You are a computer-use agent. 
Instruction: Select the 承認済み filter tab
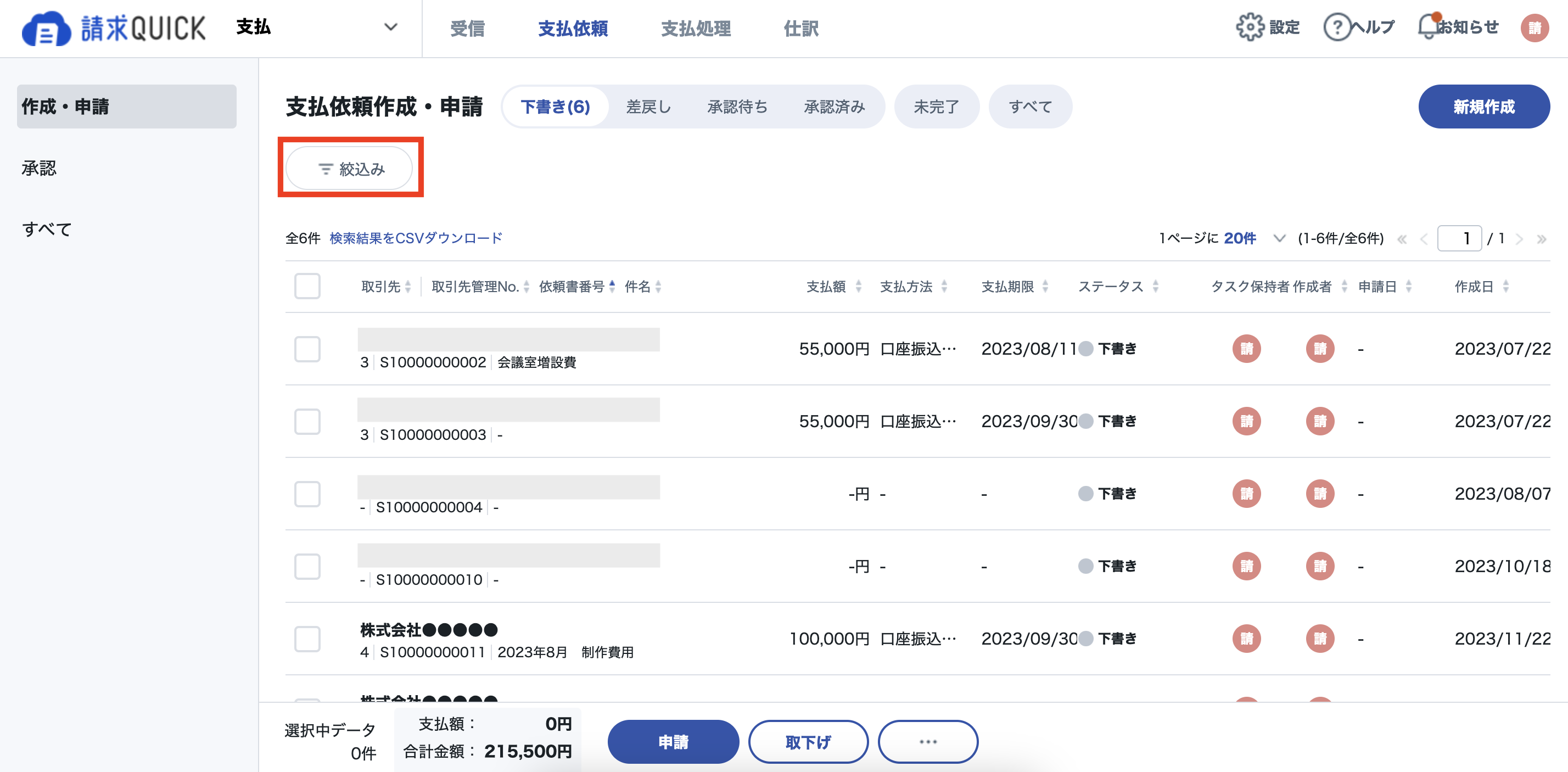834,107
